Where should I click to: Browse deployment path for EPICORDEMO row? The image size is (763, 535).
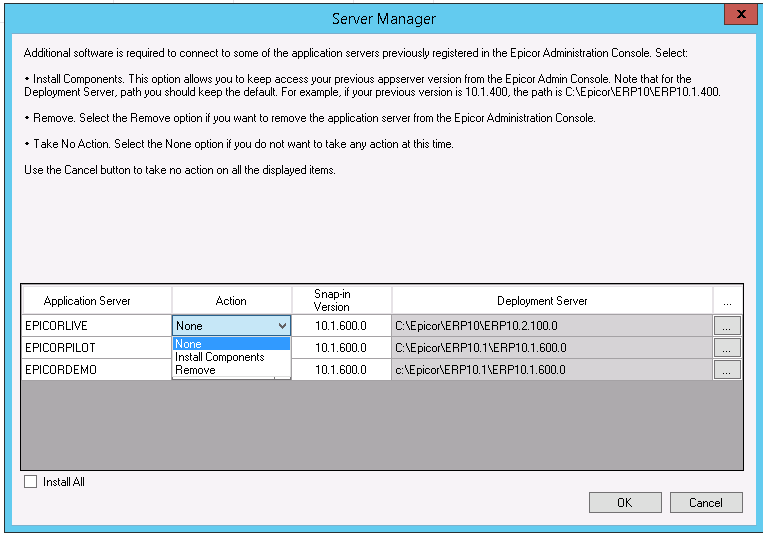727,369
